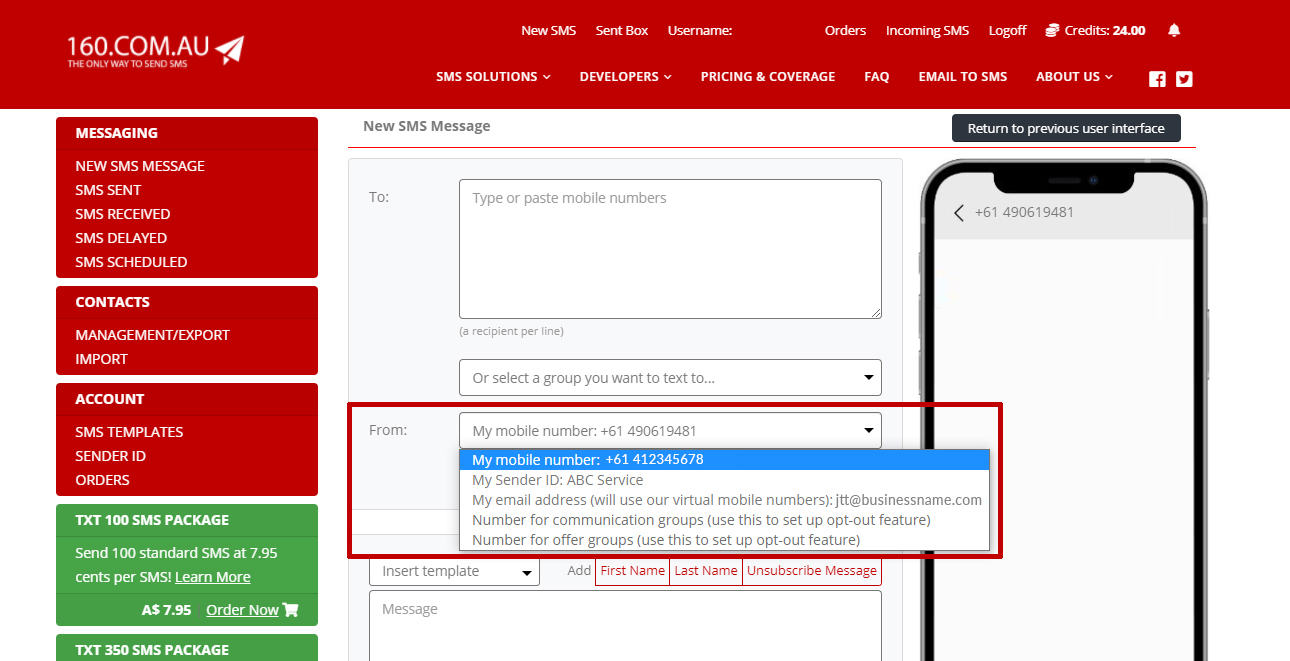Add Last Name placeholder

706,571
